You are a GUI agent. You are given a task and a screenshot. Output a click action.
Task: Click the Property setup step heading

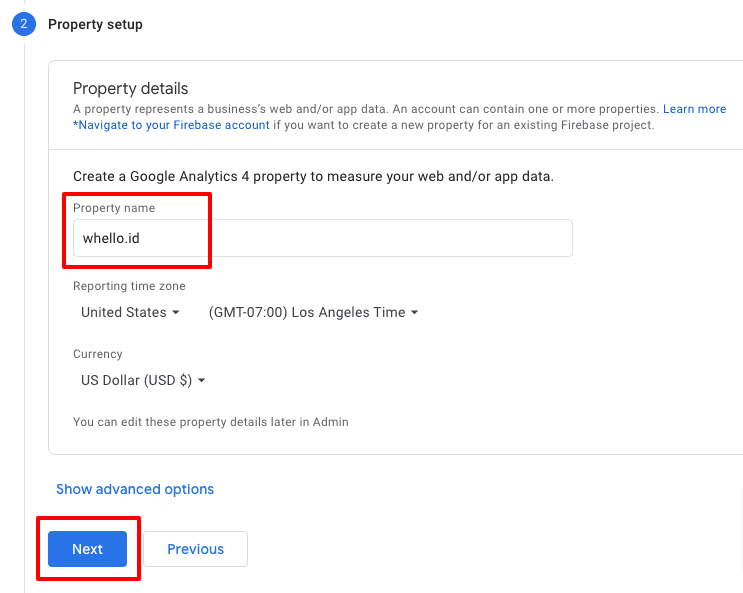point(95,24)
